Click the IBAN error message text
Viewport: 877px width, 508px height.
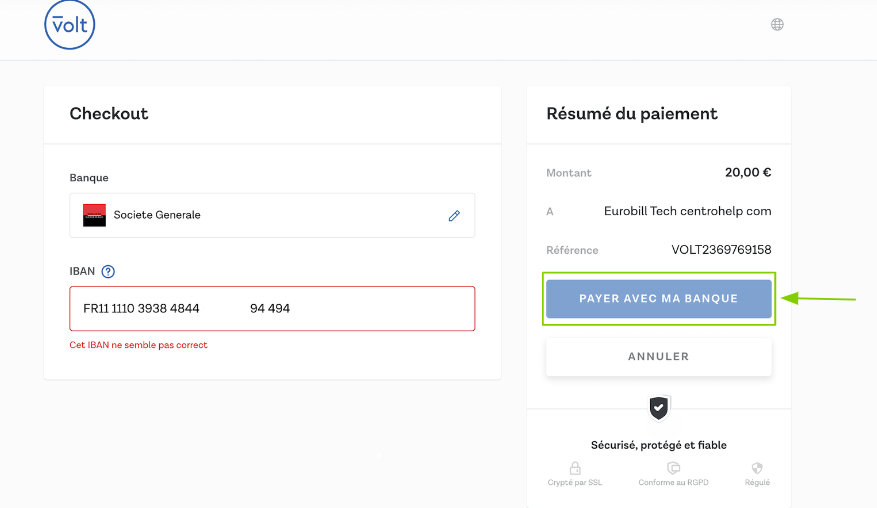(x=138, y=345)
